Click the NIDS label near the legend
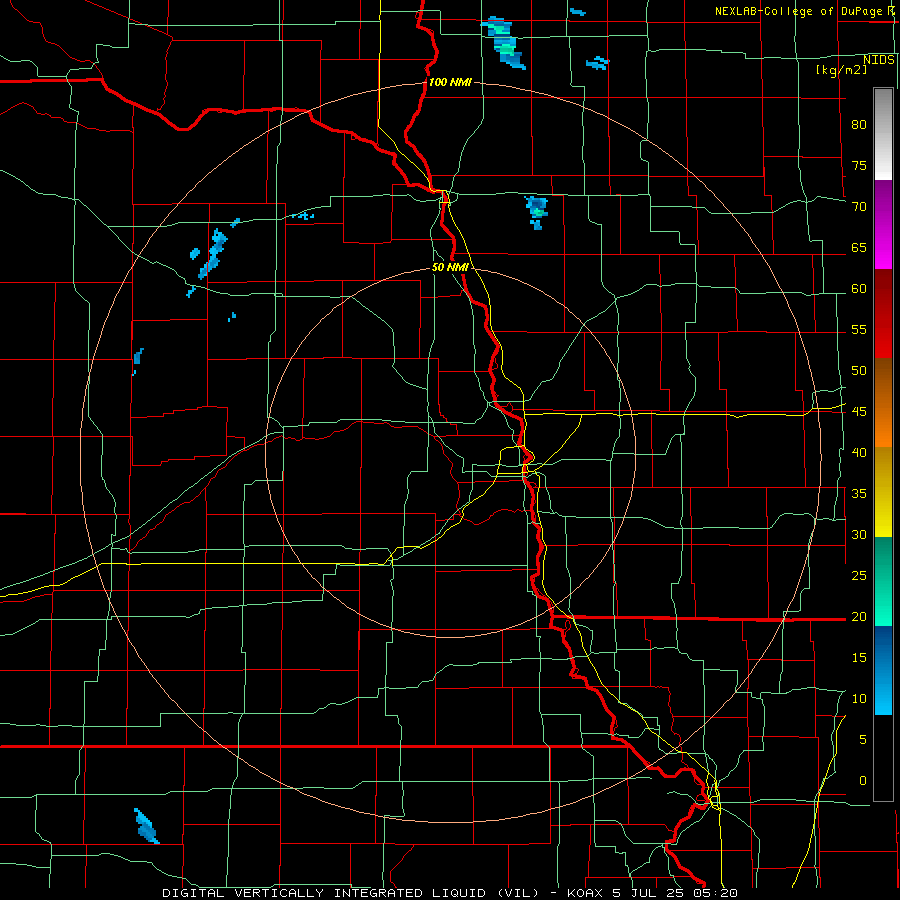900x900 pixels. click(879, 60)
